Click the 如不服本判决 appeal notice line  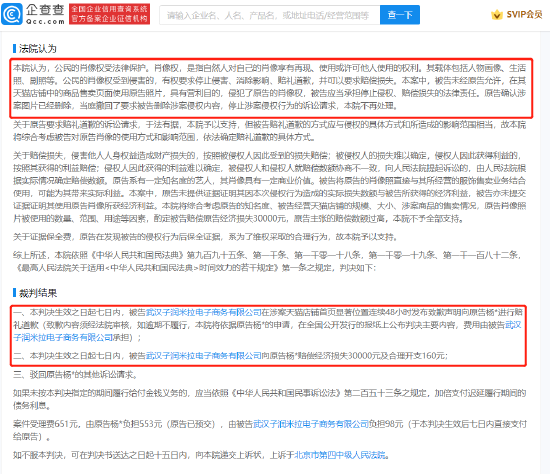201,455
